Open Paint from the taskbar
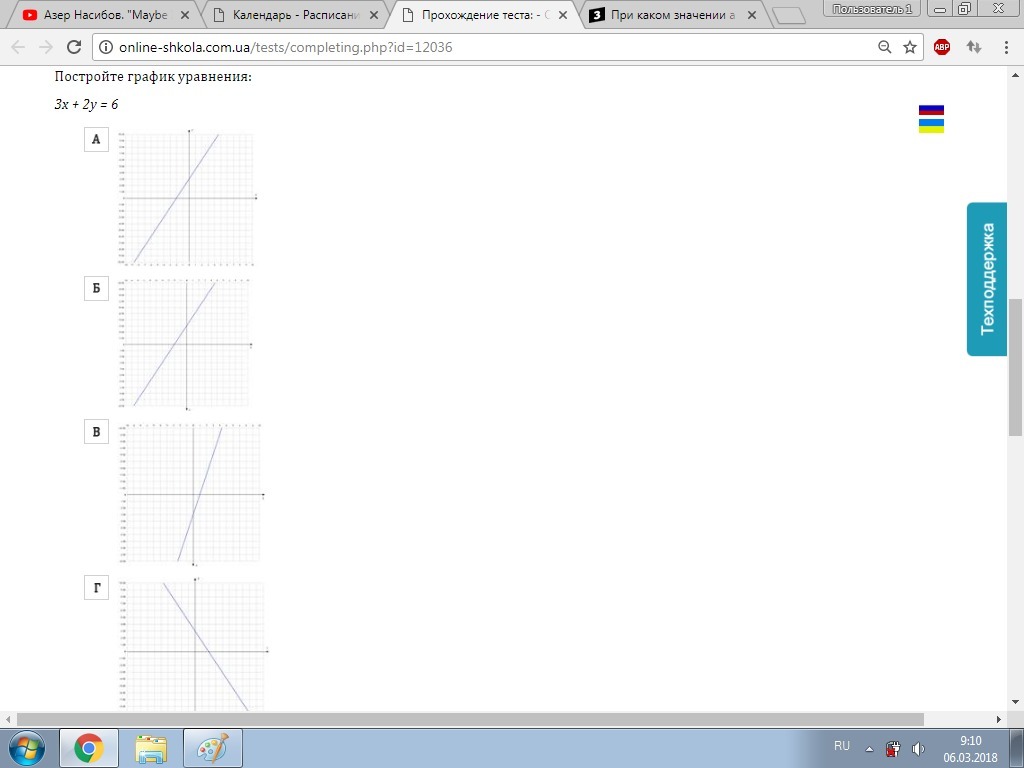This screenshot has height=768, width=1024. [x=213, y=748]
